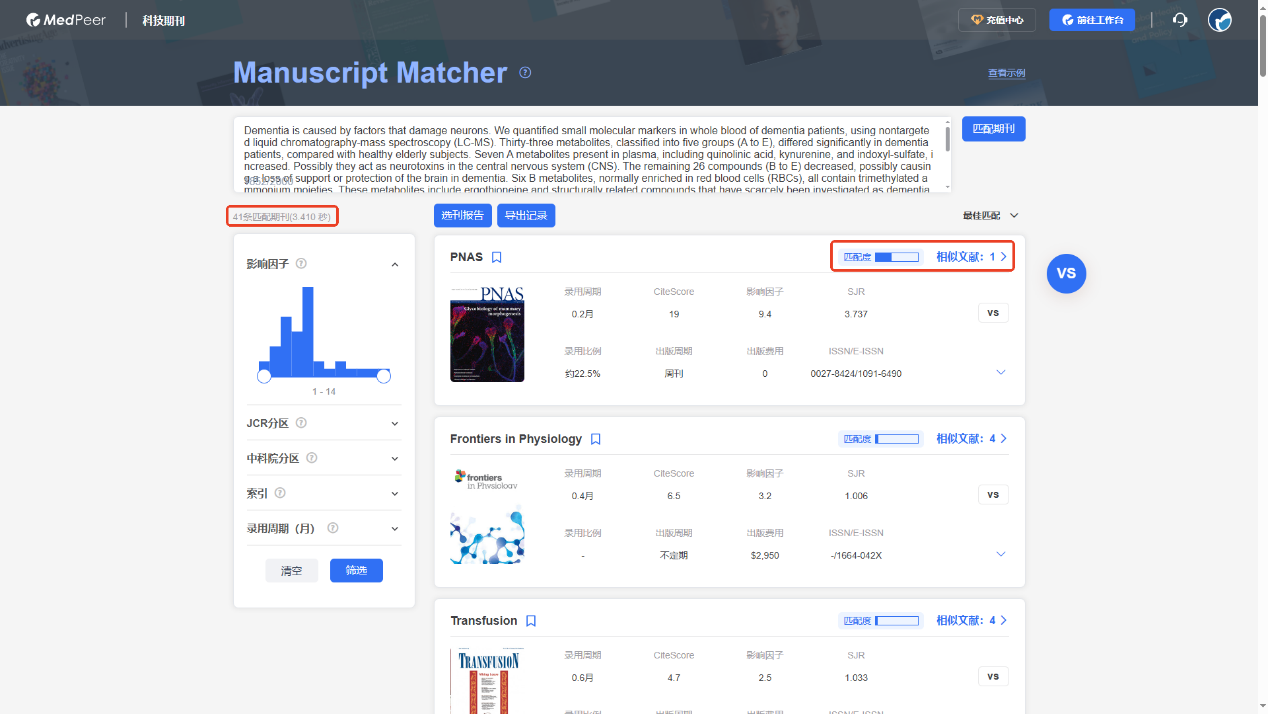1268x714 pixels.
Task: Open the PNAS journal cover thumbnail
Action: [x=487, y=333]
